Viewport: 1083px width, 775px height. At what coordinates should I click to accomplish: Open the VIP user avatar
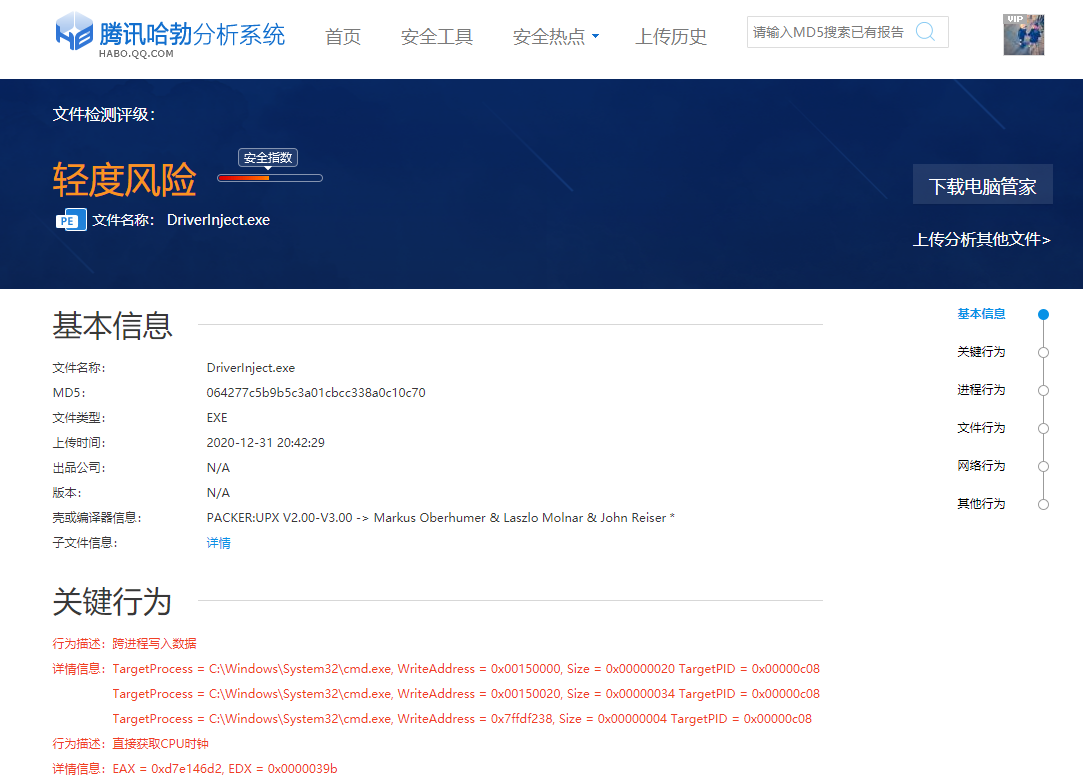click(x=1024, y=35)
